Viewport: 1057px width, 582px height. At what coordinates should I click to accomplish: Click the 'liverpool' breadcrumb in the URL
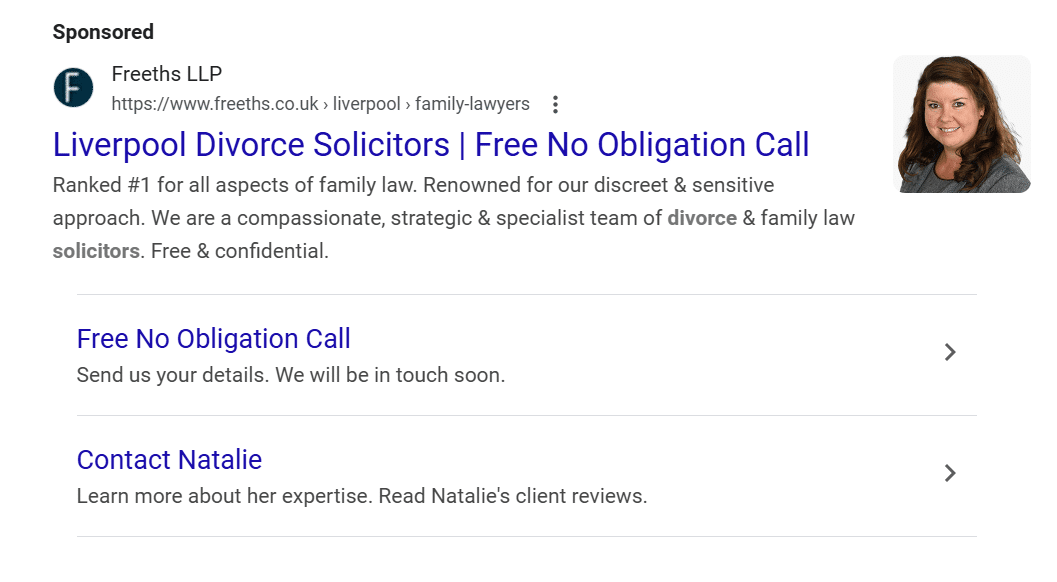366,104
